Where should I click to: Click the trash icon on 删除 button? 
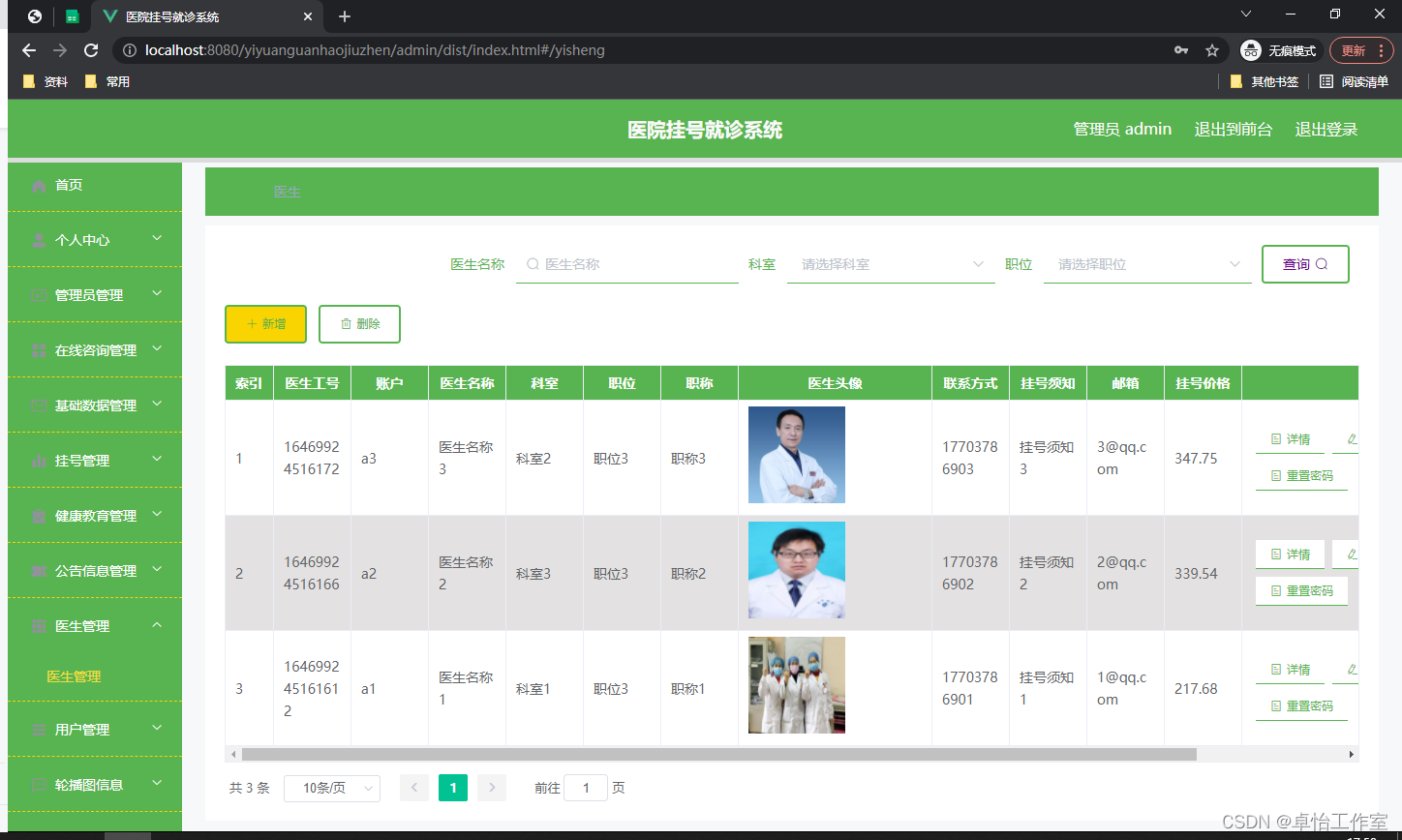pyautogui.click(x=347, y=323)
